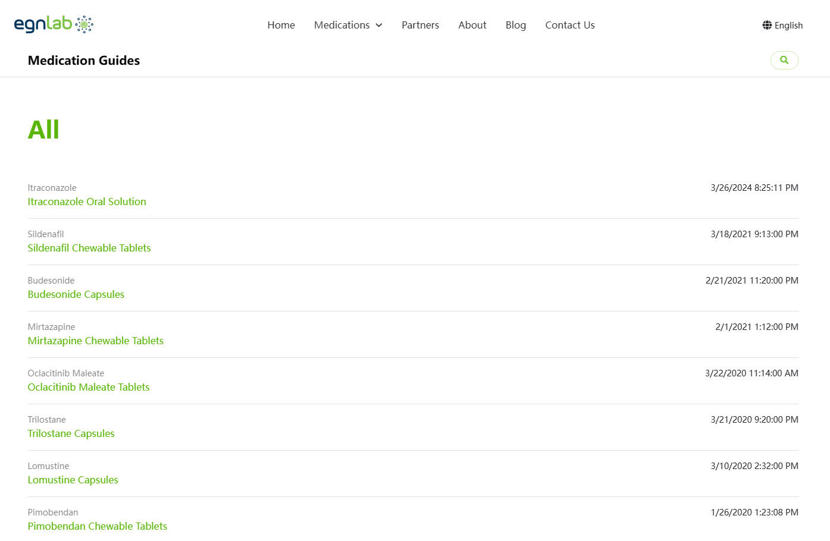Open the Lomustine Capsules guide
Screen dimensions: 830x541
[x=73, y=480]
